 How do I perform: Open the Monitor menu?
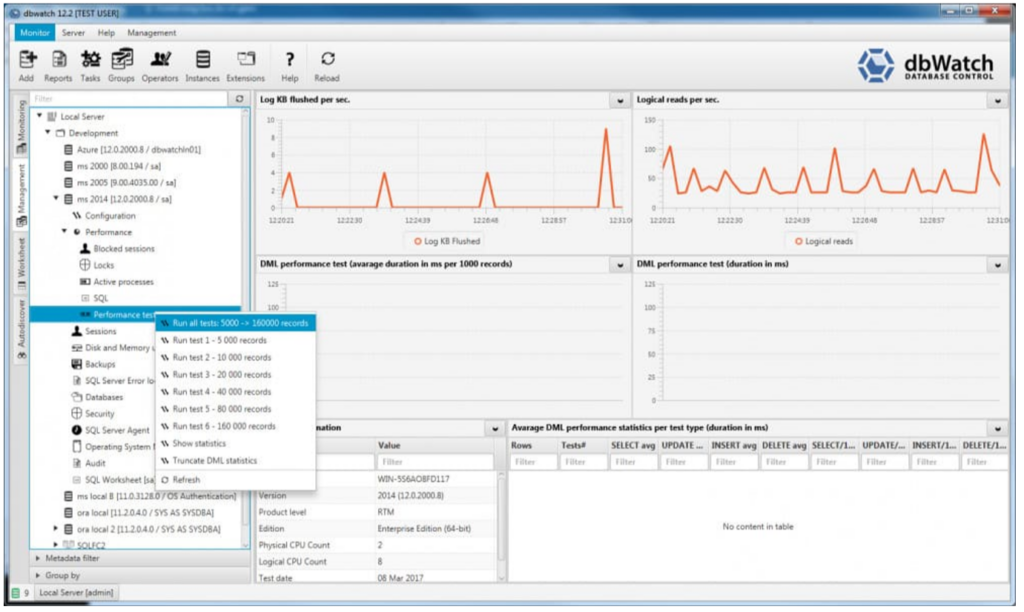click(x=35, y=33)
